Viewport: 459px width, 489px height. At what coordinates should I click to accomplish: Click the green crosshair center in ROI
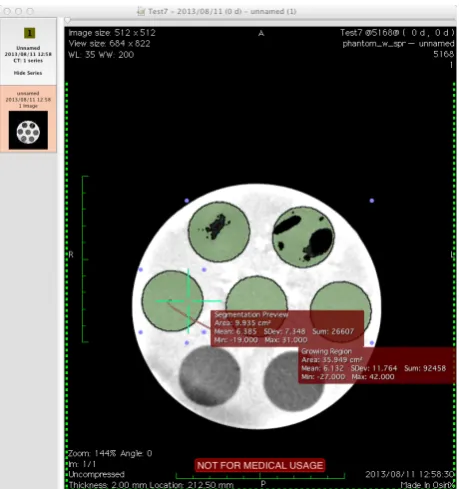[x=189, y=301]
